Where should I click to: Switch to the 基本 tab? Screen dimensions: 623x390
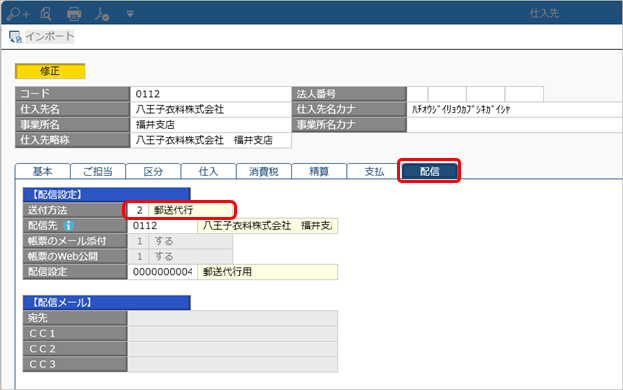(43, 171)
